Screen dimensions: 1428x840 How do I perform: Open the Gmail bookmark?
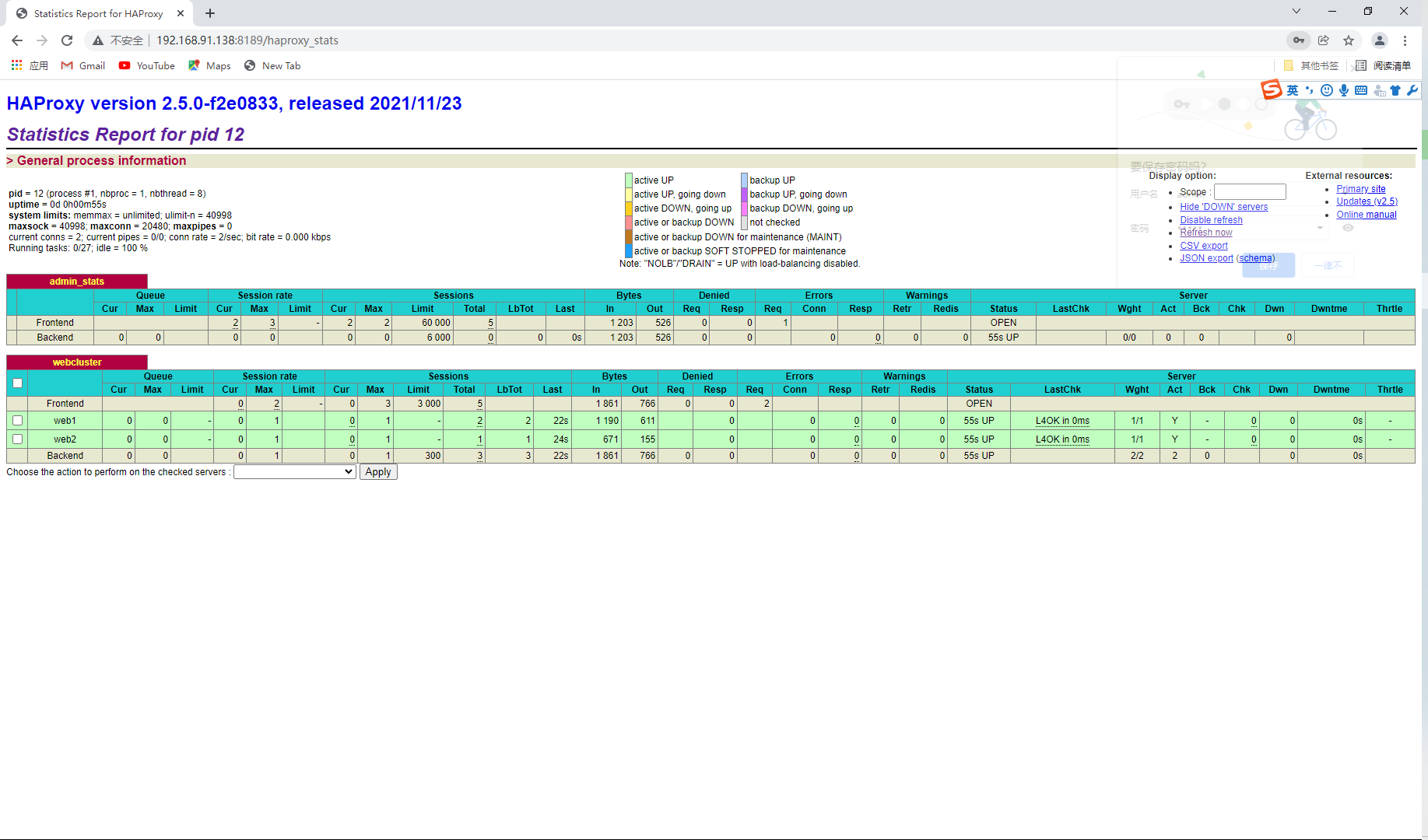click(x=83, y=65)
